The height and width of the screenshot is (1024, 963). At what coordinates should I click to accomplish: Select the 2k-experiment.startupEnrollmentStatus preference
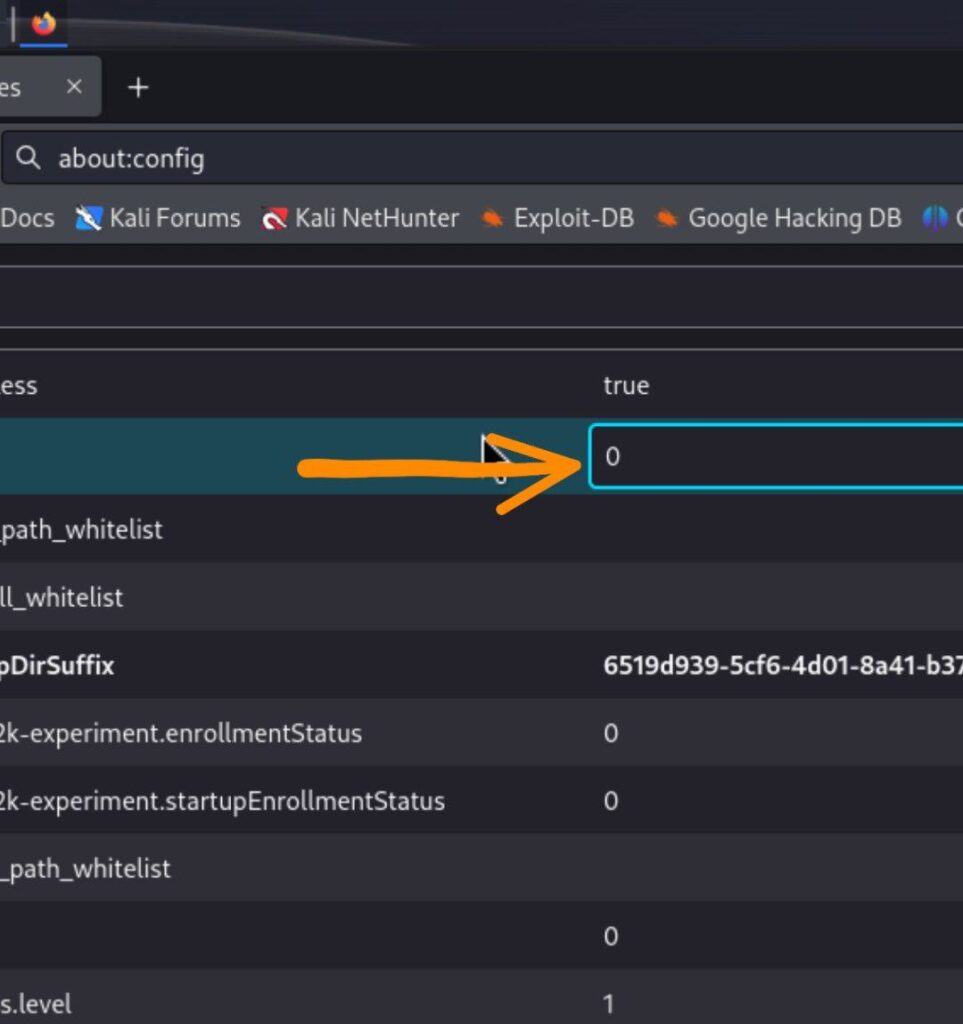click(x=222, y=801)
